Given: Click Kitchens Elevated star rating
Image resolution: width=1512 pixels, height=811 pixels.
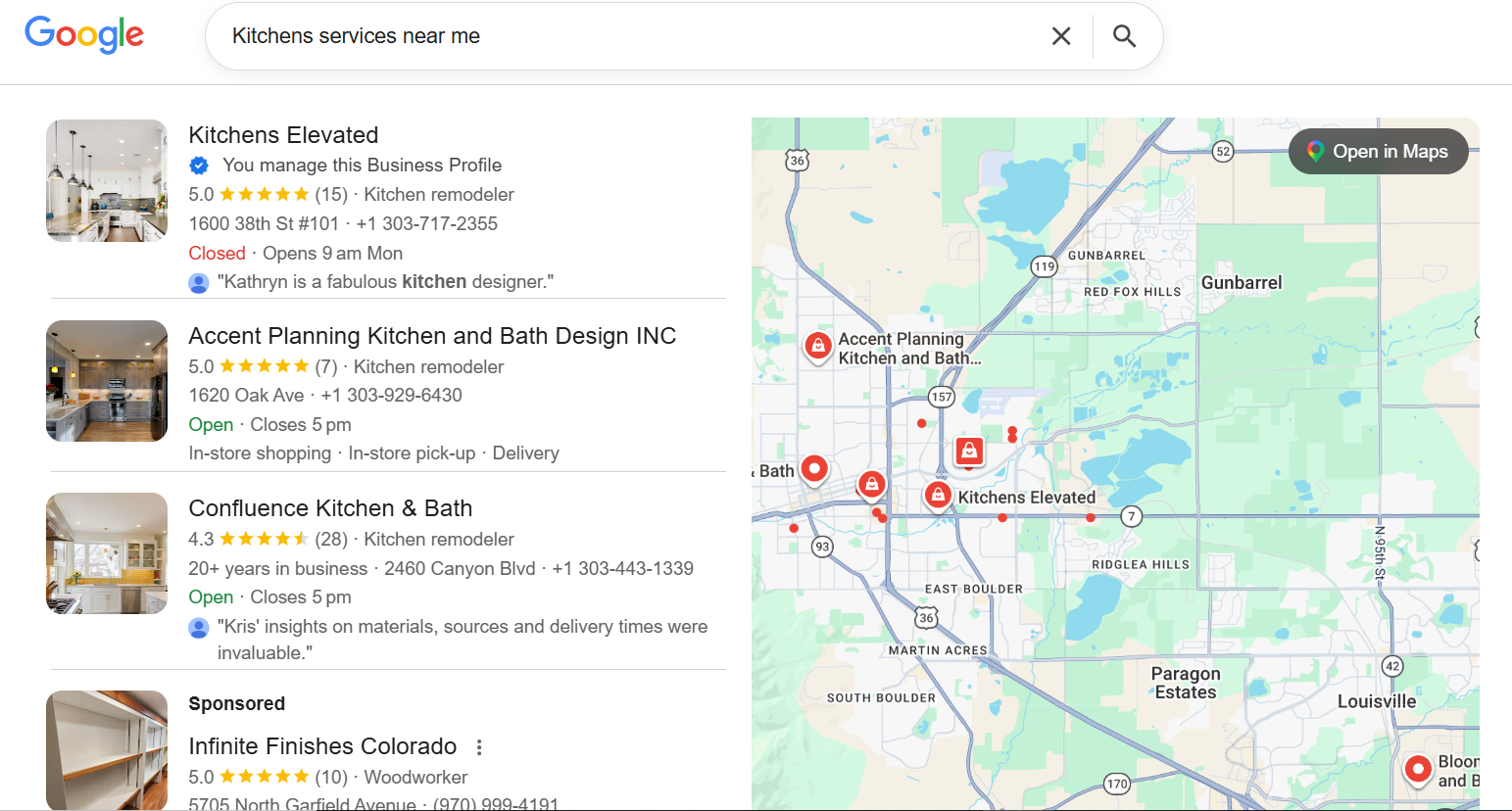Looking at the screenshot, I should [x=265, y=195].
